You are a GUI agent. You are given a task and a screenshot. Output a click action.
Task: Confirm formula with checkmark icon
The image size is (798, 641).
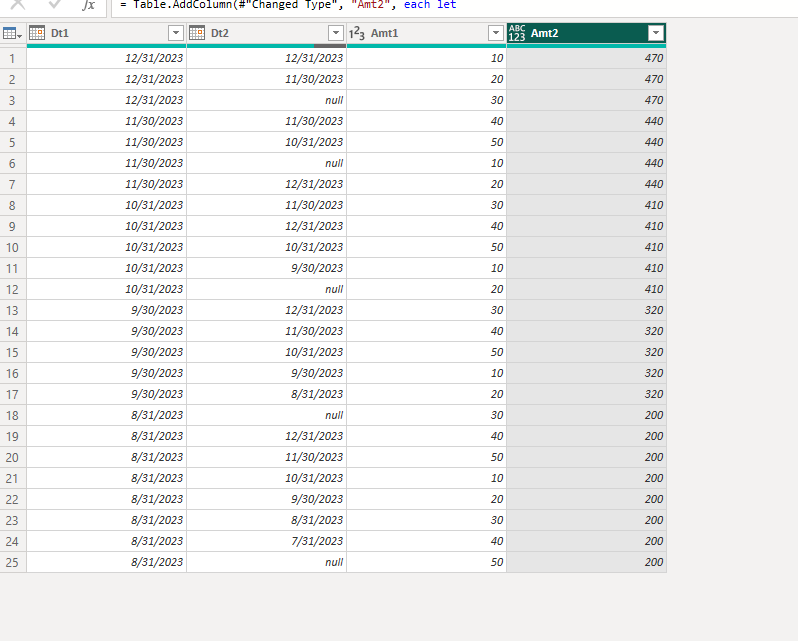tap(54, 5)
